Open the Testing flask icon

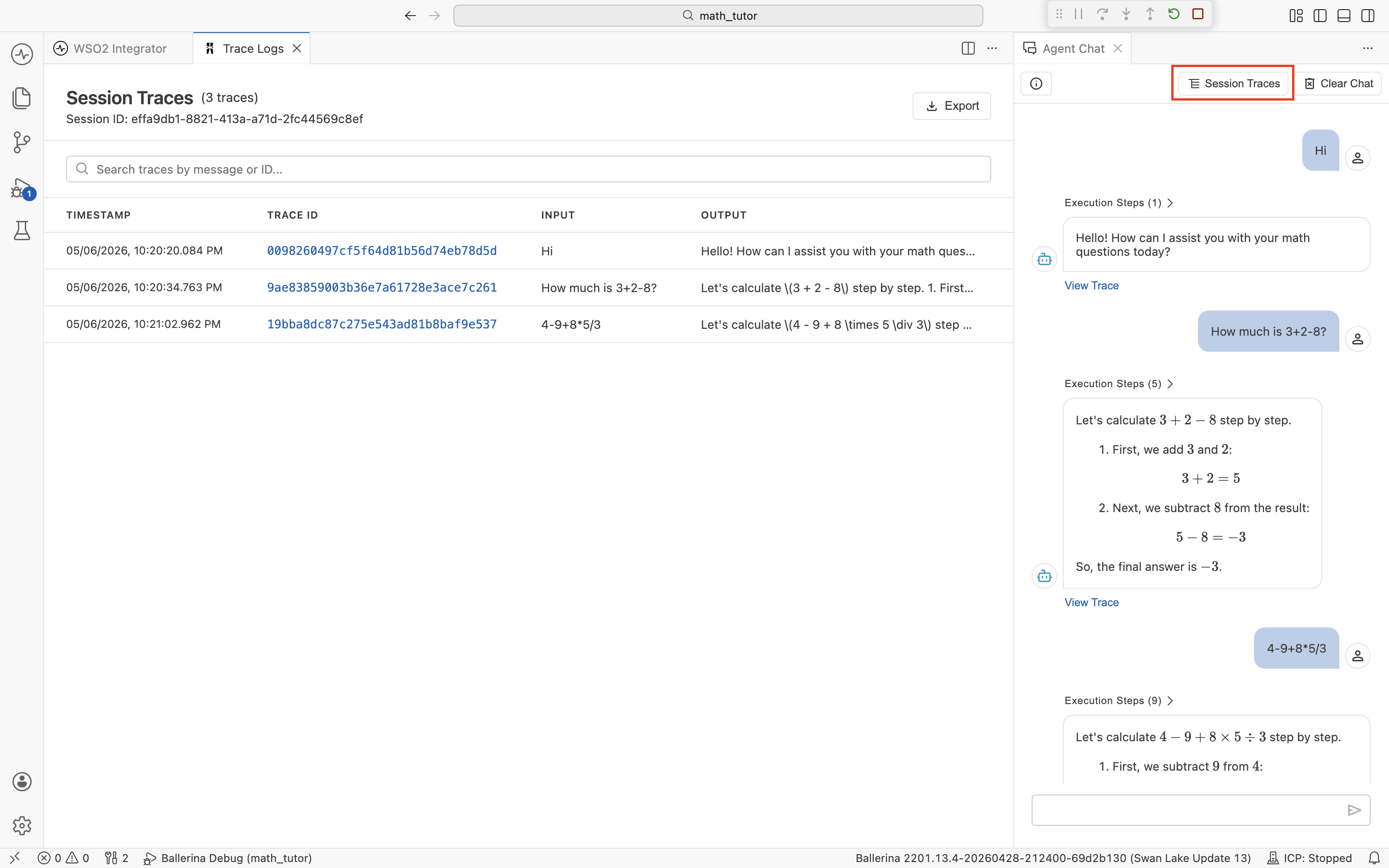(22, 230)
